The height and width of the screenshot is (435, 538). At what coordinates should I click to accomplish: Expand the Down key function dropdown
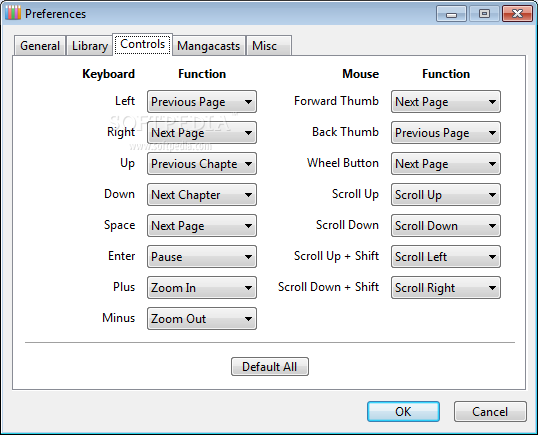tap(202, 195)
